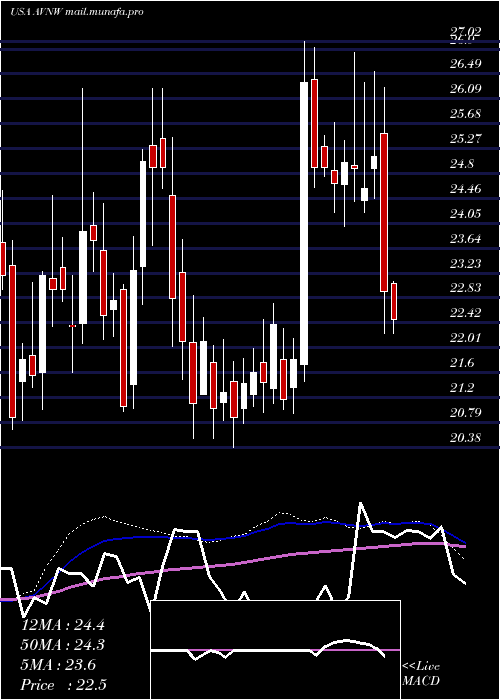Click the 24.8 price axis label
500x700 pixels.
[462, 164]
